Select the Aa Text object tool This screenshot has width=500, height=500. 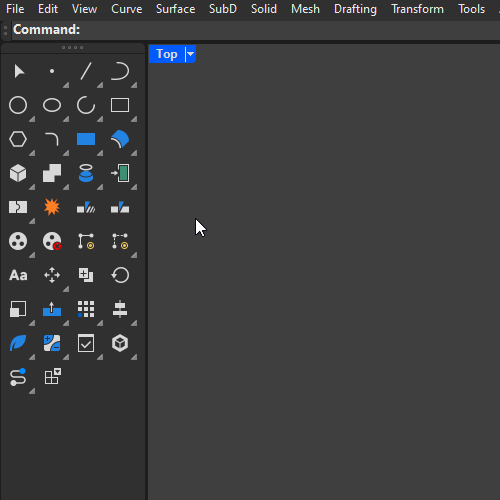[x=18, y=275]
